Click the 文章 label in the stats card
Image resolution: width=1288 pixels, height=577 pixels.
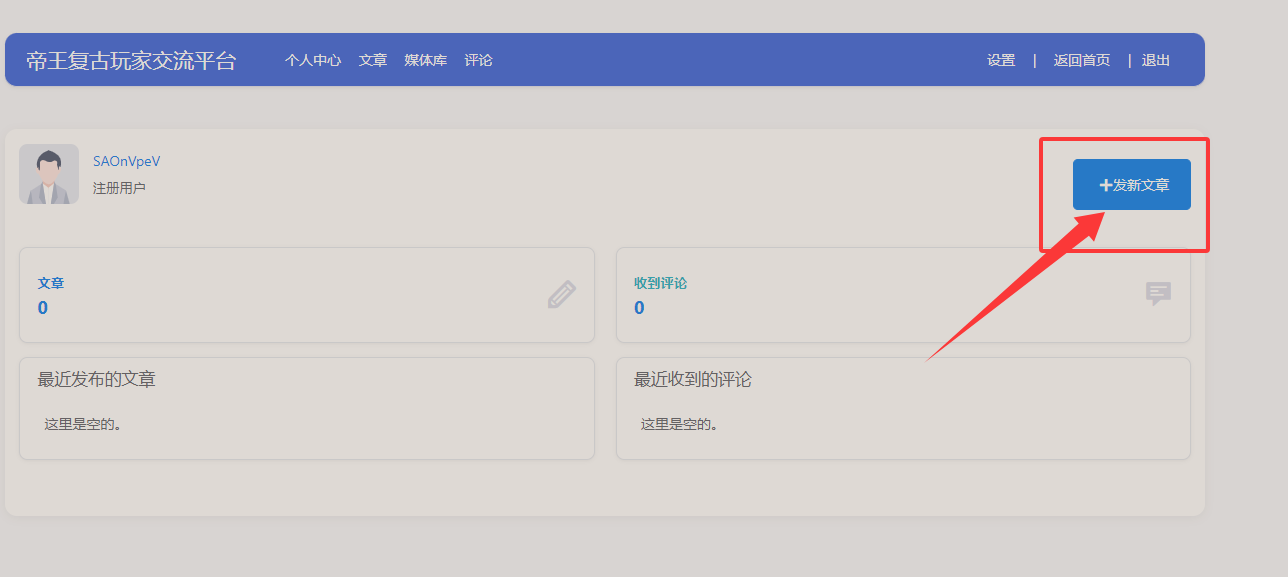tap(51, 283)
